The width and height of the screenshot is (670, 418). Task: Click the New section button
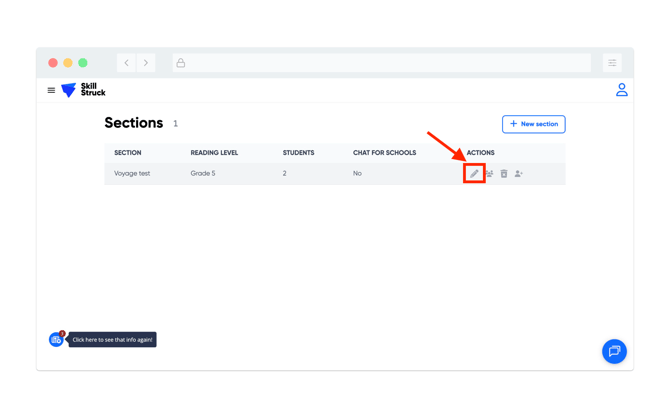[533, 124]
